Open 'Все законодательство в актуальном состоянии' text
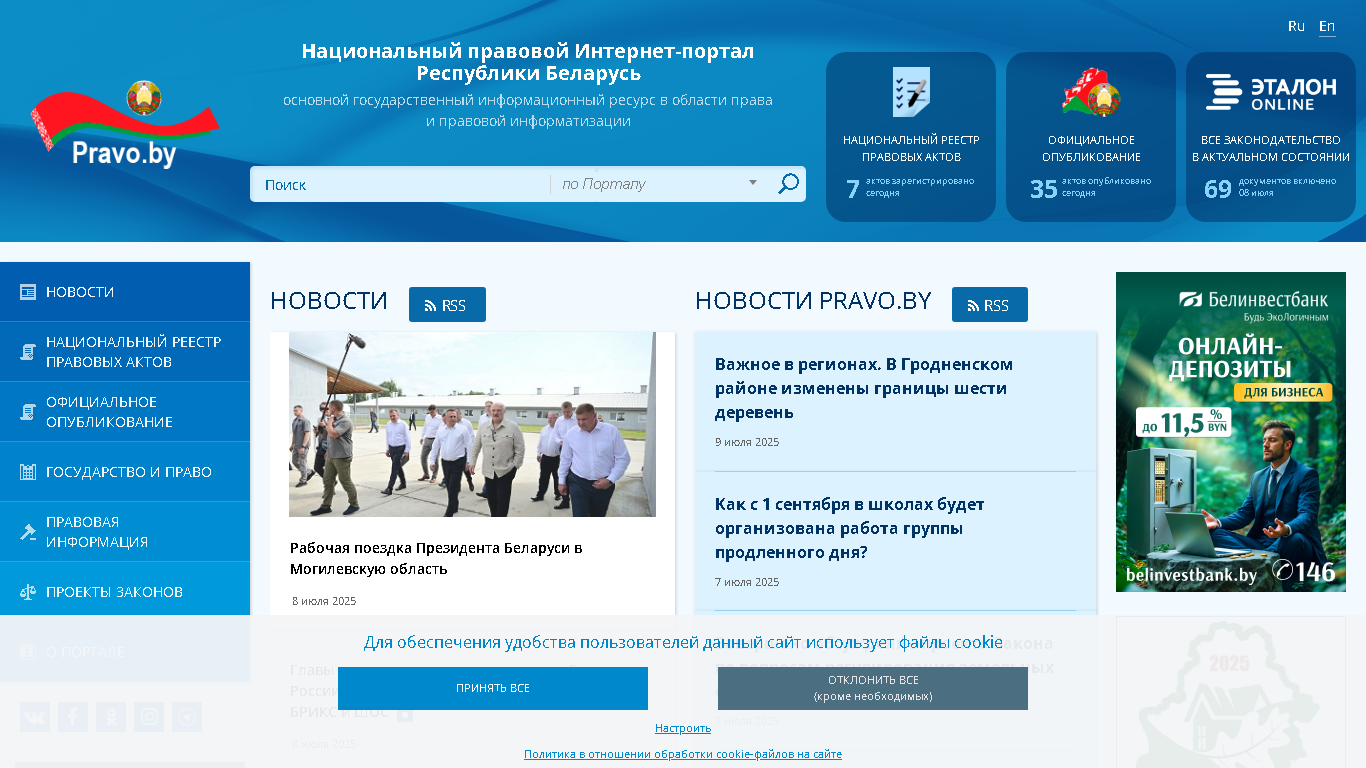 [1271, 148]
